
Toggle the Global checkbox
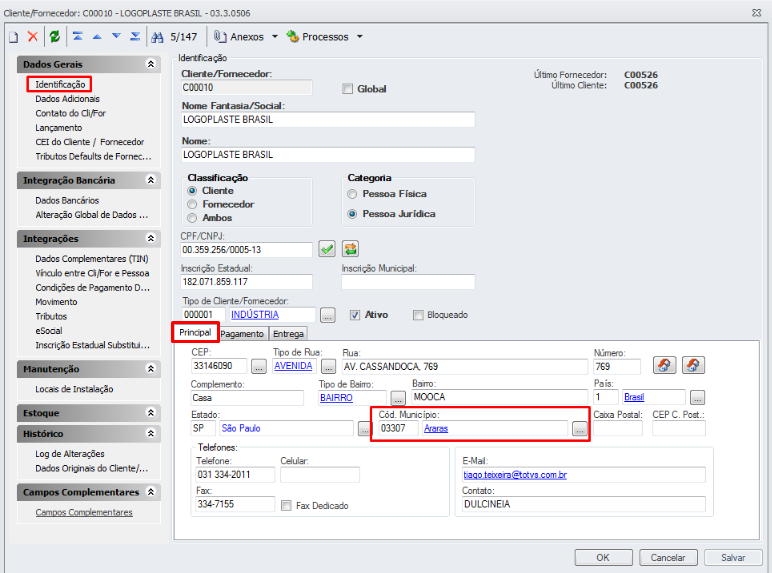tap(348, 89)
